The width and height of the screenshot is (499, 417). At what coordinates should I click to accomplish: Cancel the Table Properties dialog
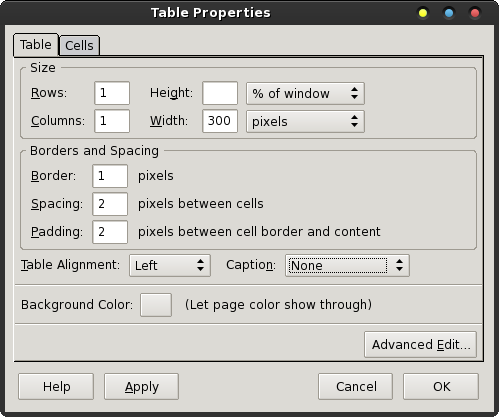point(355,387)
